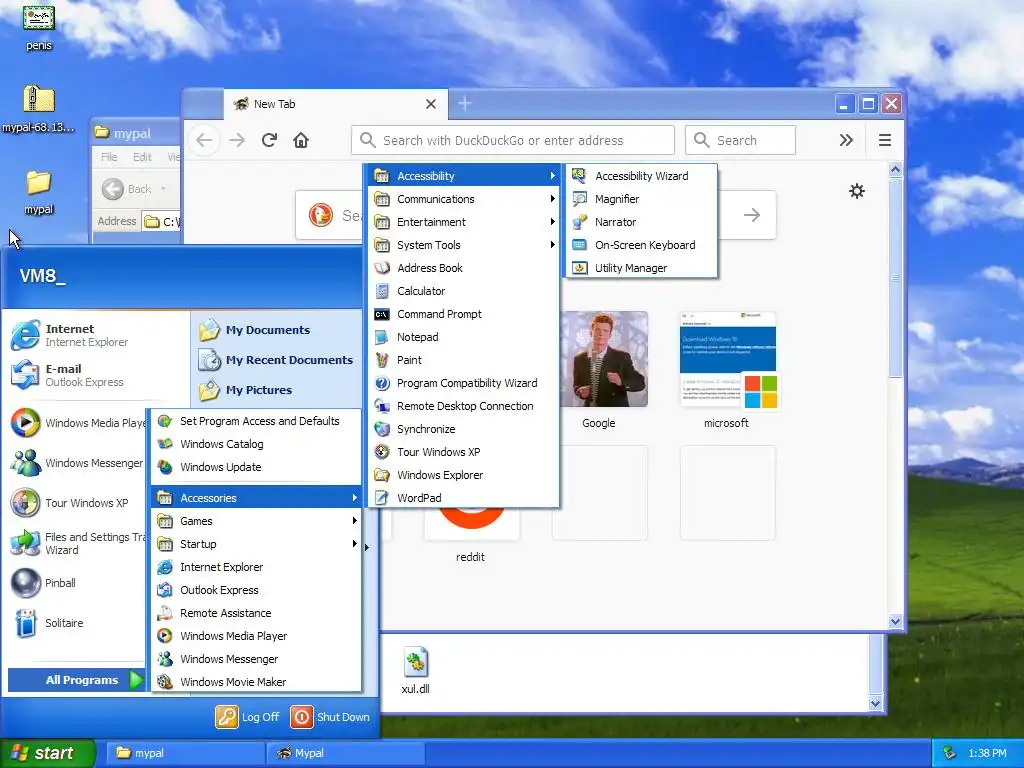Click the Windows start button
Image resolution: width=1024 pixels, height=768 pixels.
click(46, 753)
